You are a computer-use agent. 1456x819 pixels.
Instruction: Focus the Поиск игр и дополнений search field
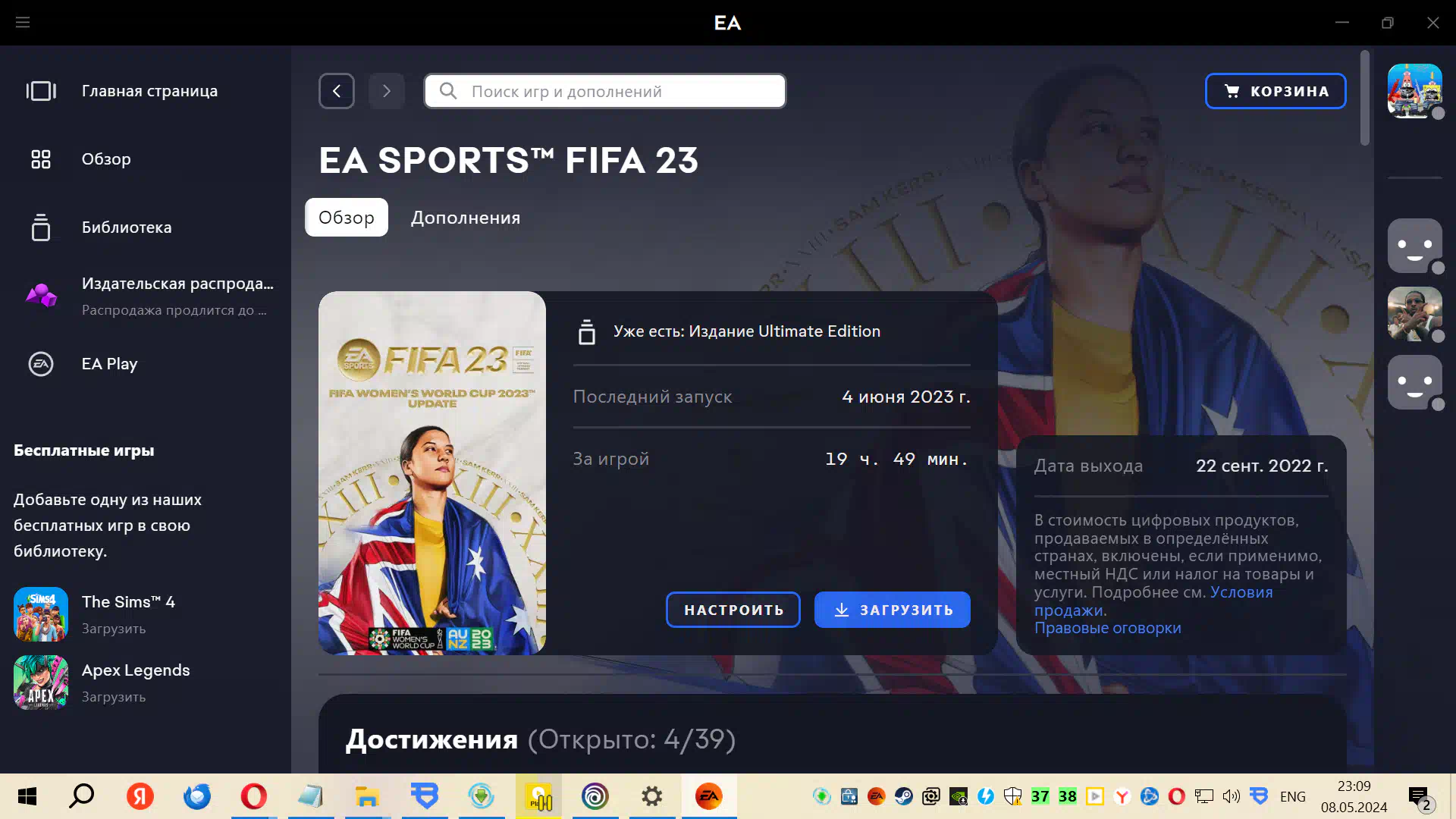[x=605, y=91]
